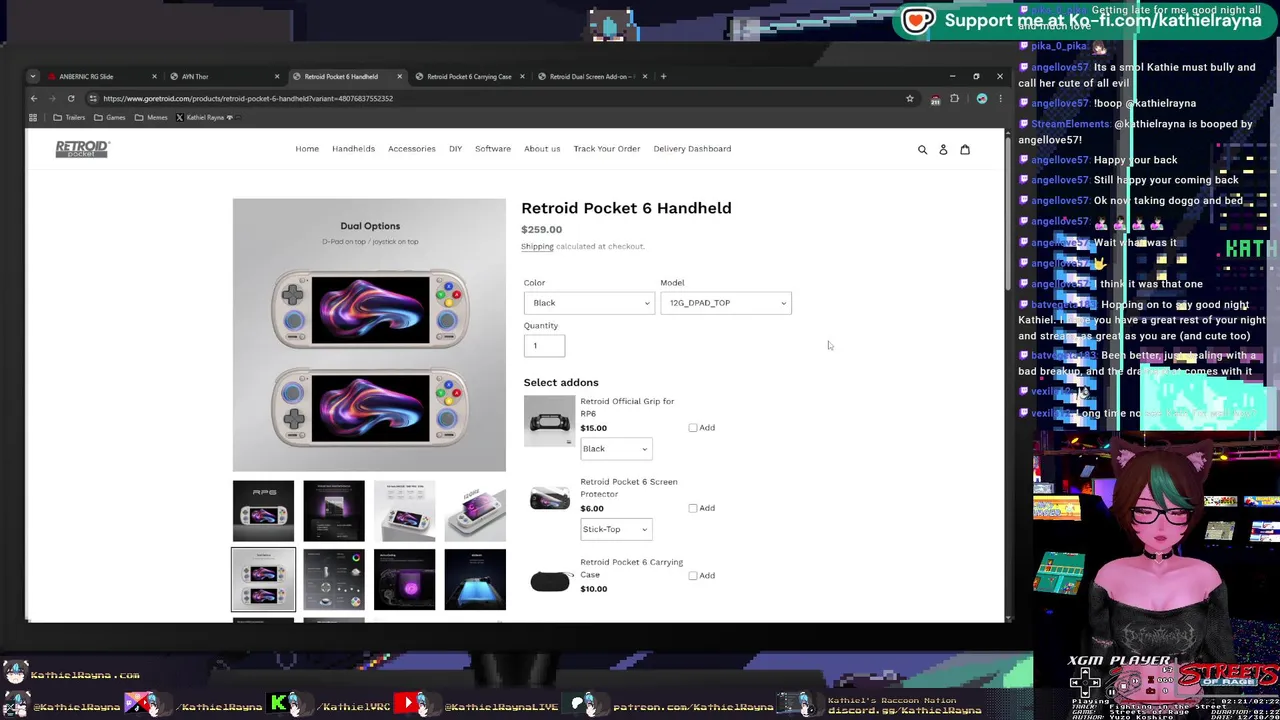
Task: Open the account login icon
Action: (943, 149)
